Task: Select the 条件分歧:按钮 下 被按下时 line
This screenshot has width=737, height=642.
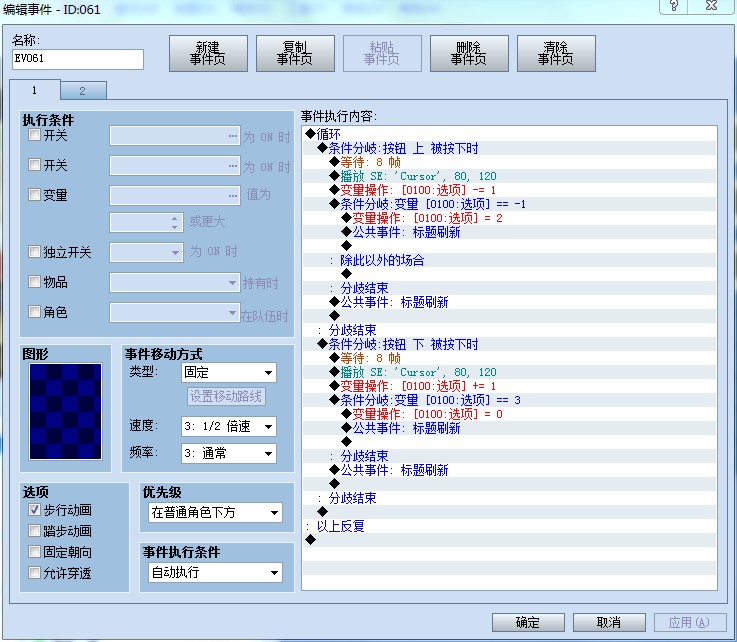Action: click(x=510, y=344)
